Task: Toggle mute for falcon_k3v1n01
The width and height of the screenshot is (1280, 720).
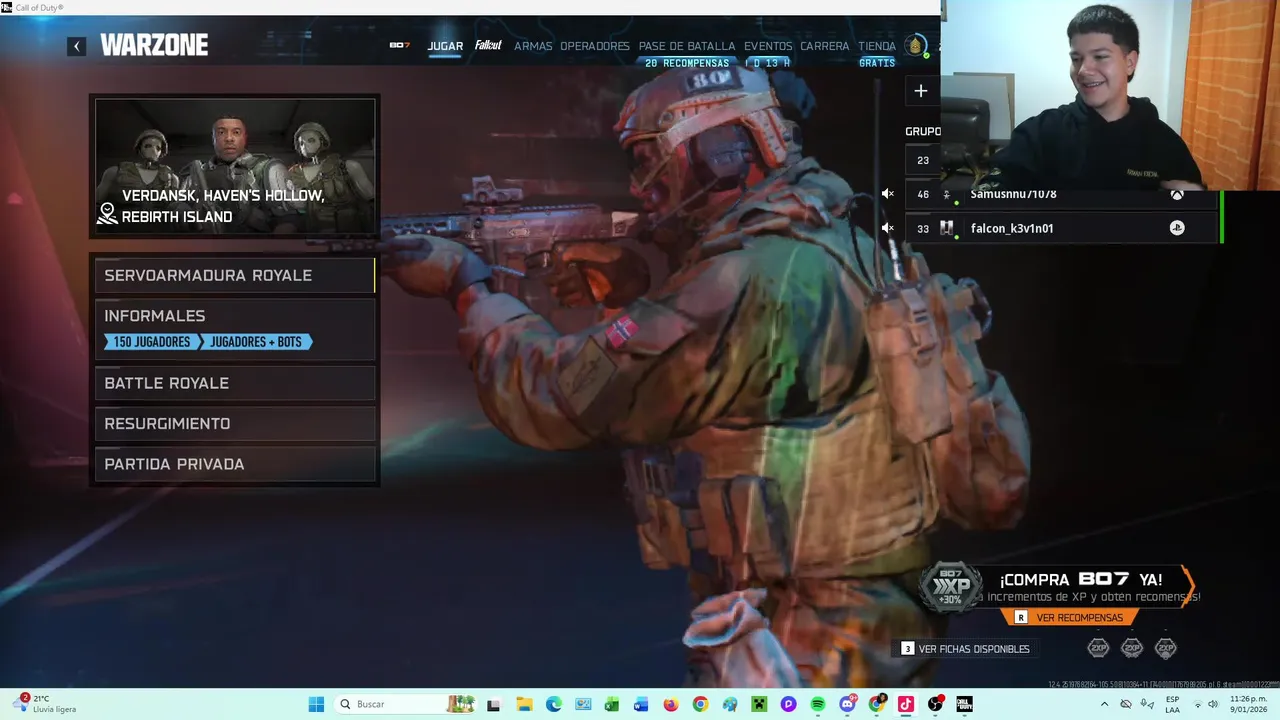Action: 887,228
